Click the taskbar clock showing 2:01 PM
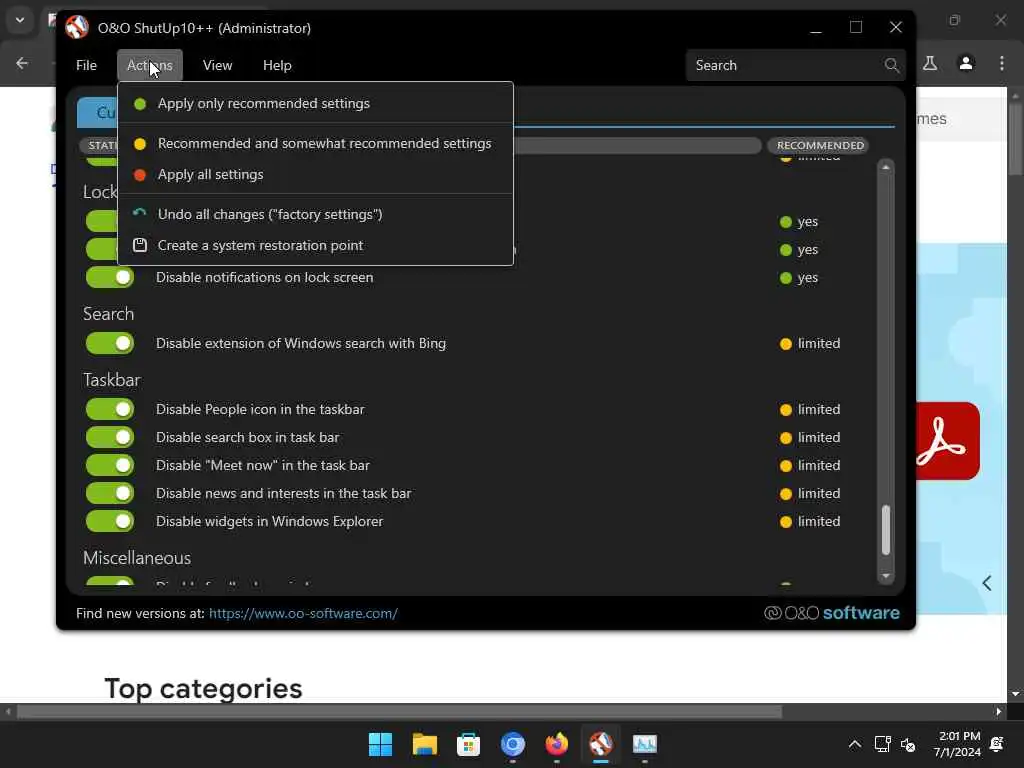The image size is (1024, 768). pos(957,744)
